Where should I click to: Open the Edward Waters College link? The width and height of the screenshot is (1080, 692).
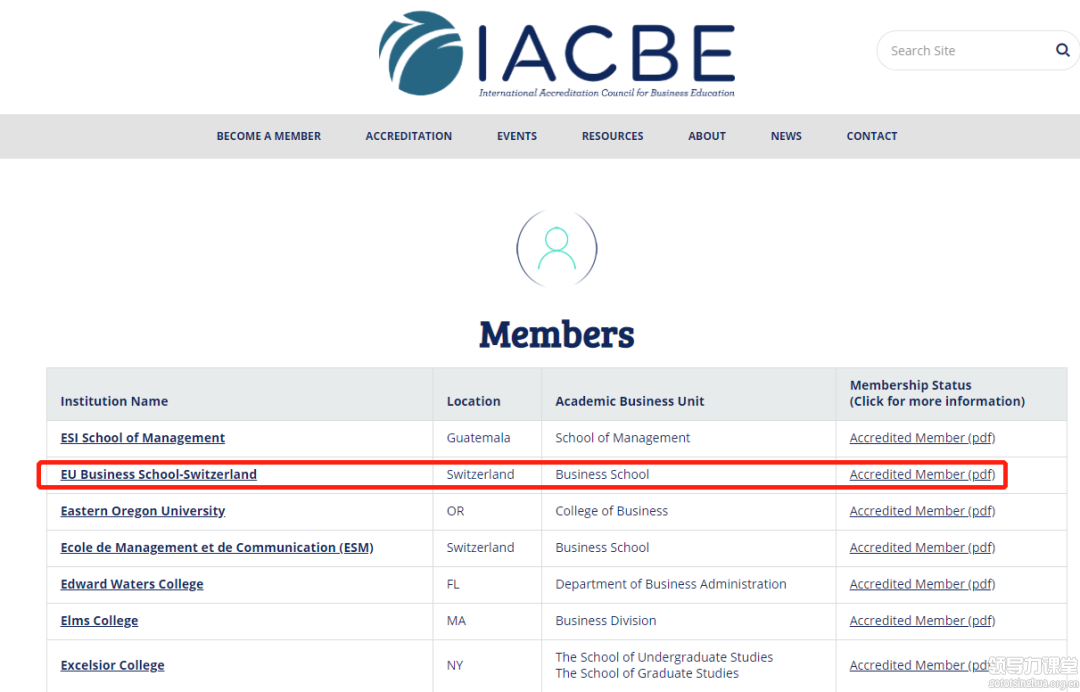tap(132, 584)
